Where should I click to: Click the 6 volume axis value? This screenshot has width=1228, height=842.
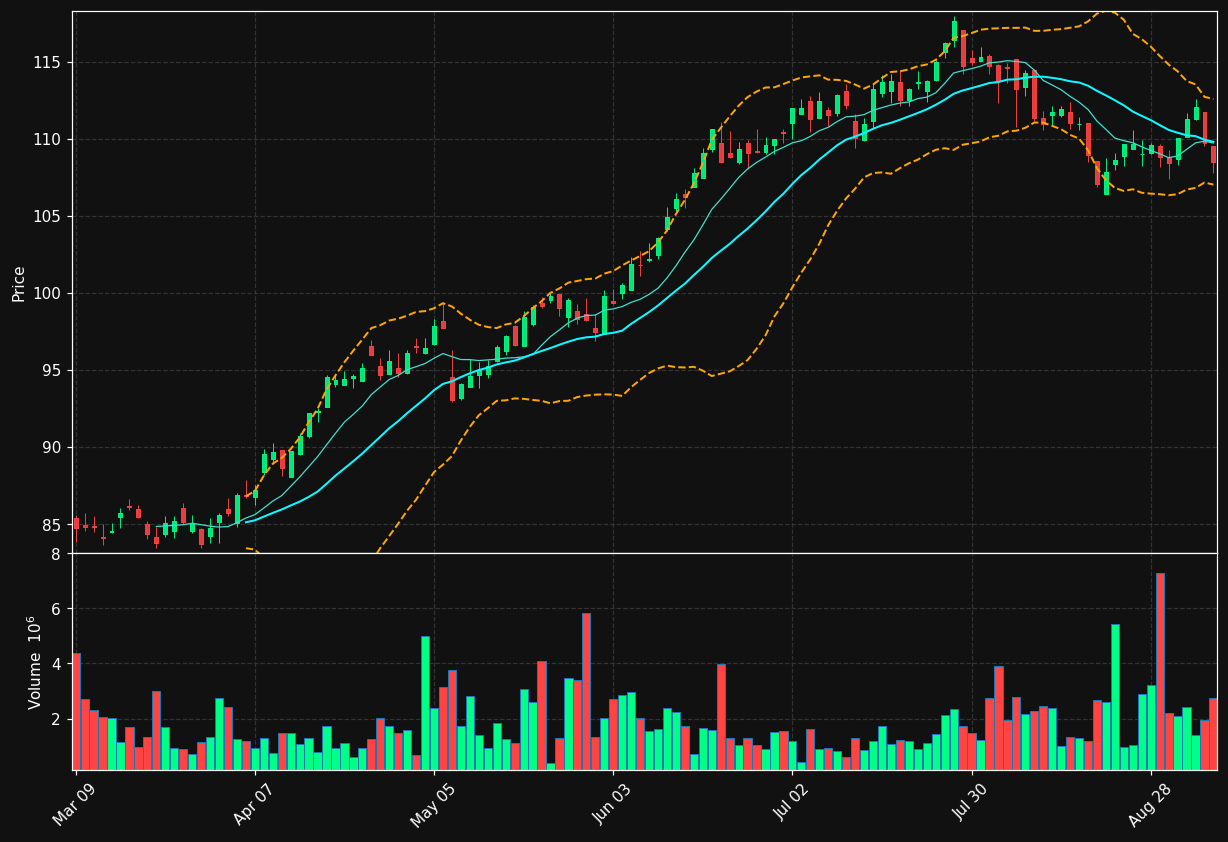point(56,609)
